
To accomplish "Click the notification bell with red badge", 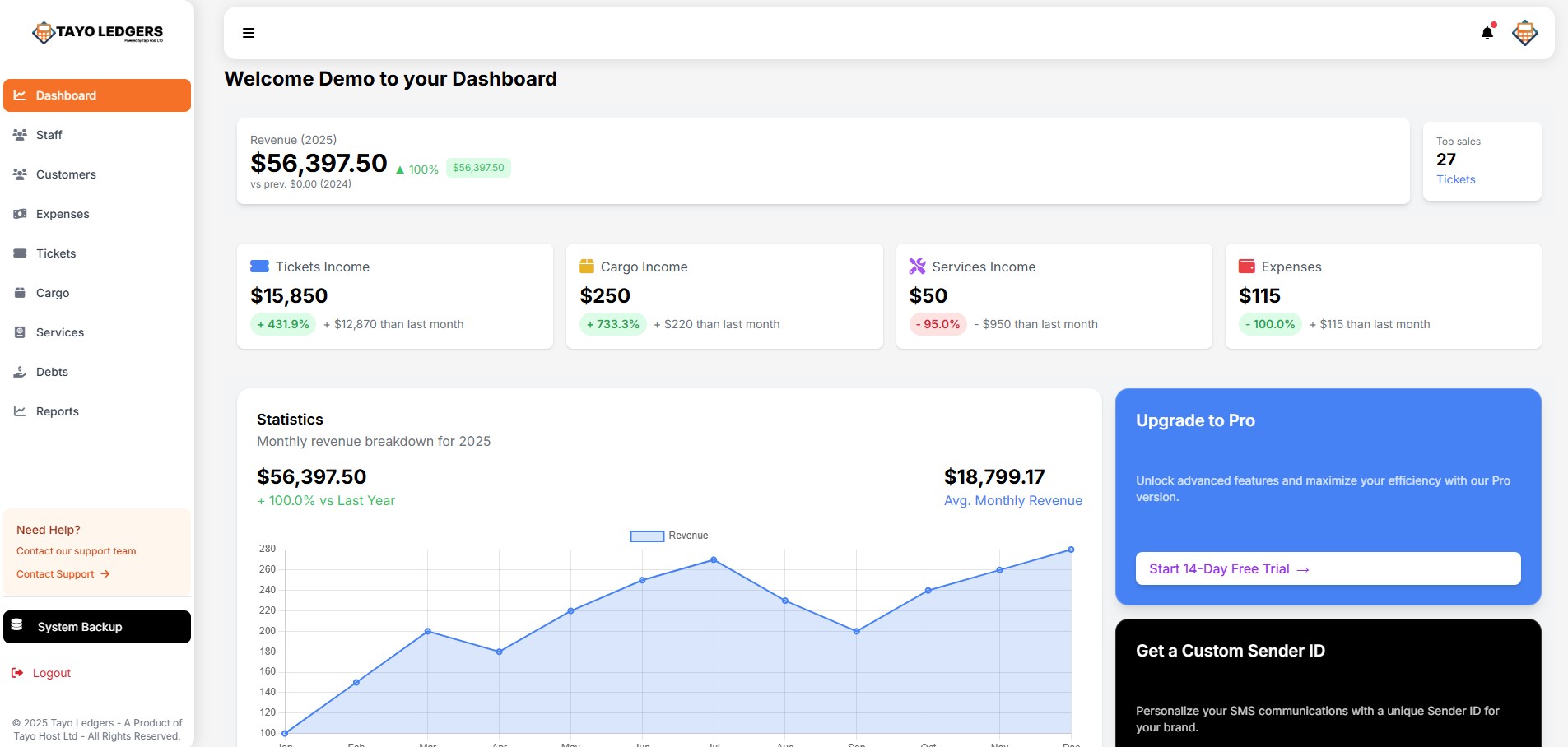I will [x=1485, y=32].
